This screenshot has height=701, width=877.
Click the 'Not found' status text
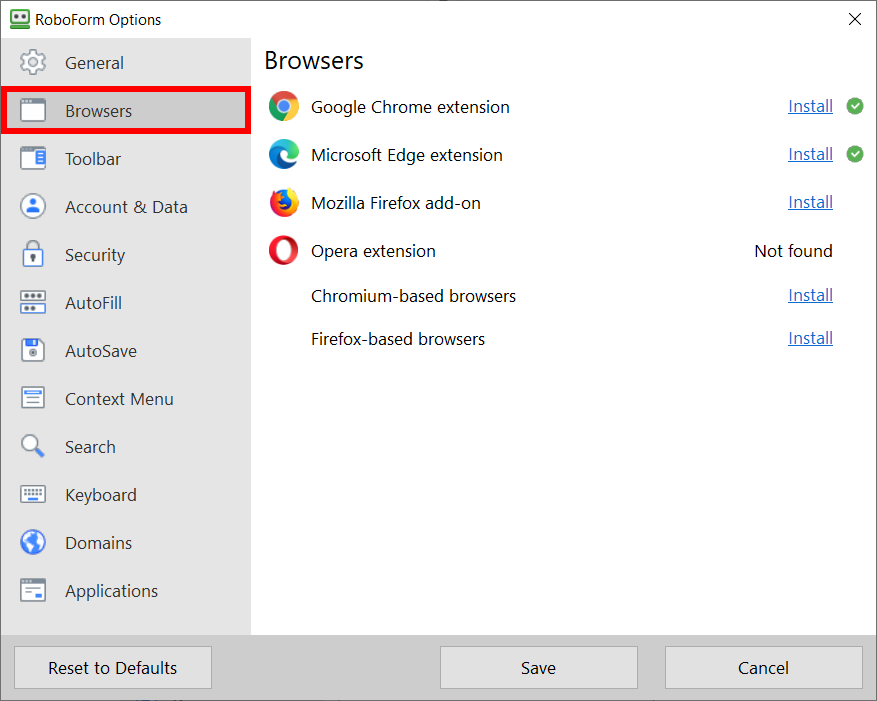click(x=793, y=251)
